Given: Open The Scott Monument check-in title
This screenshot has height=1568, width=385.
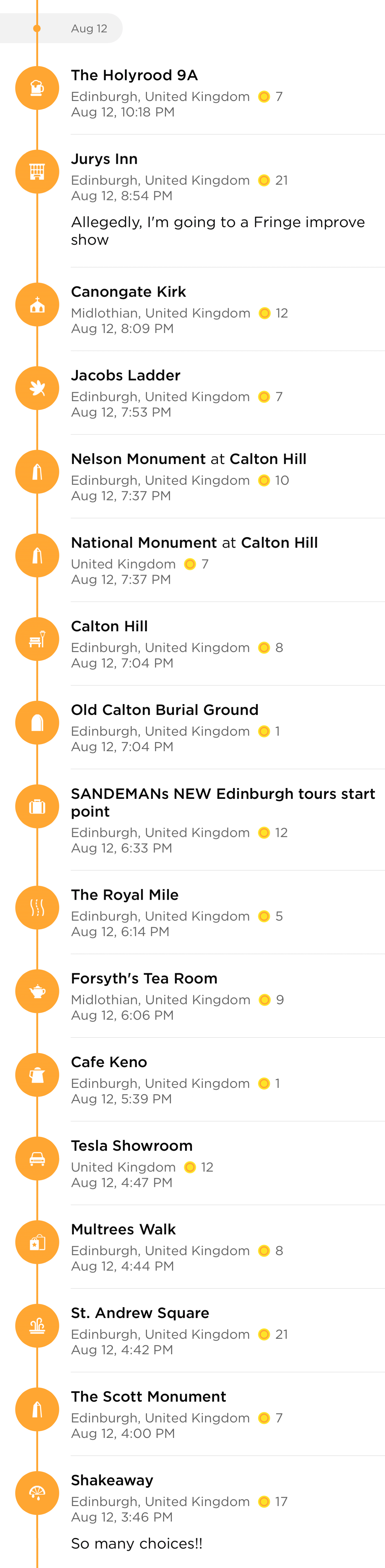Looking at the screenshot, I should [x=149, y=1396].
